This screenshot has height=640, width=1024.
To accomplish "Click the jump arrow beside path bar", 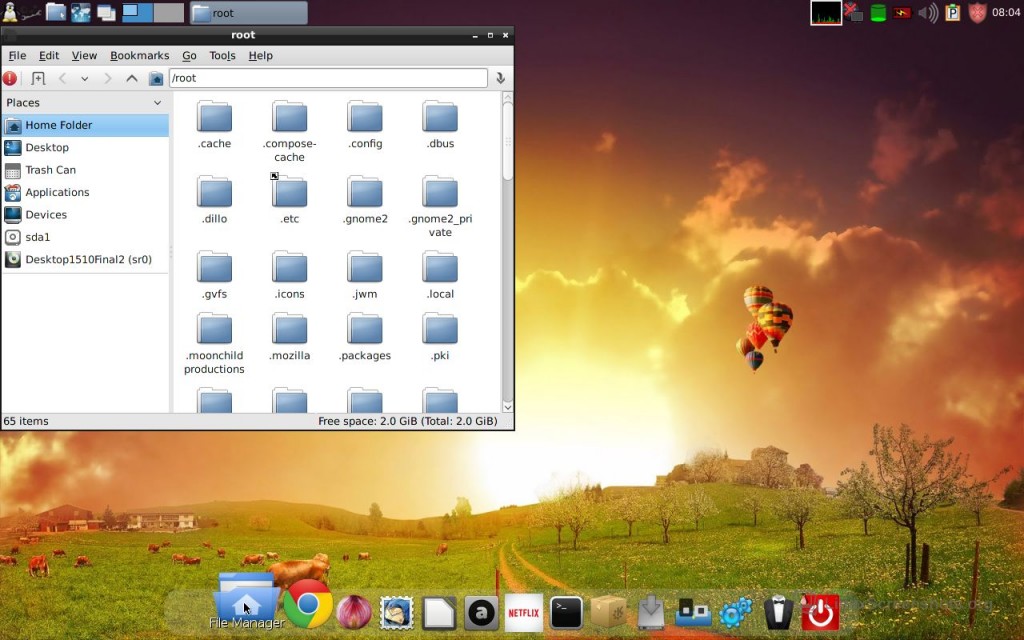I will click(500, 78).
